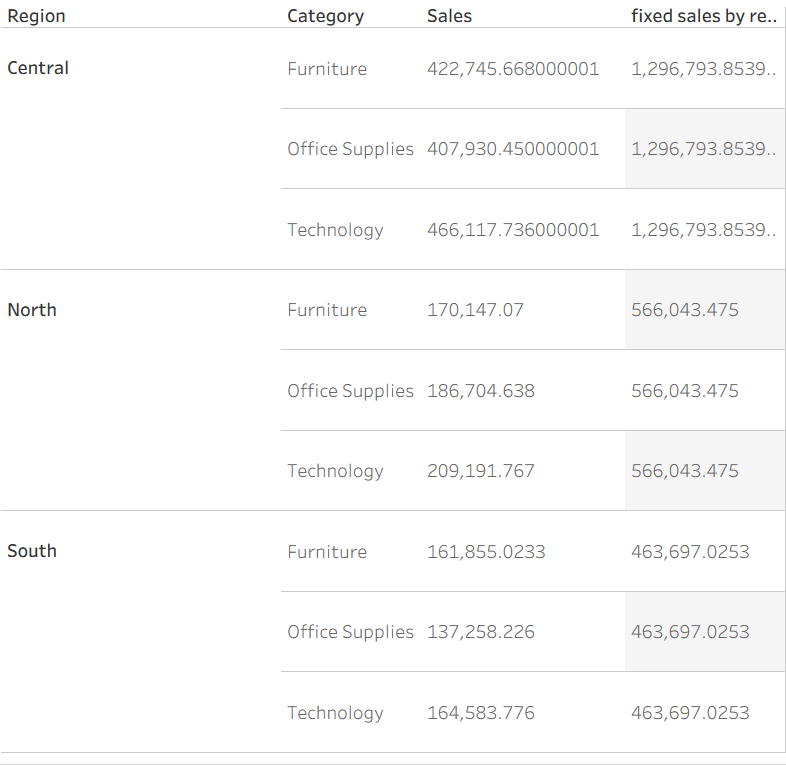This screenshot has height=765, width=786.
Task: Click the sales value 164,583.776
Action: tap(481, 713)
